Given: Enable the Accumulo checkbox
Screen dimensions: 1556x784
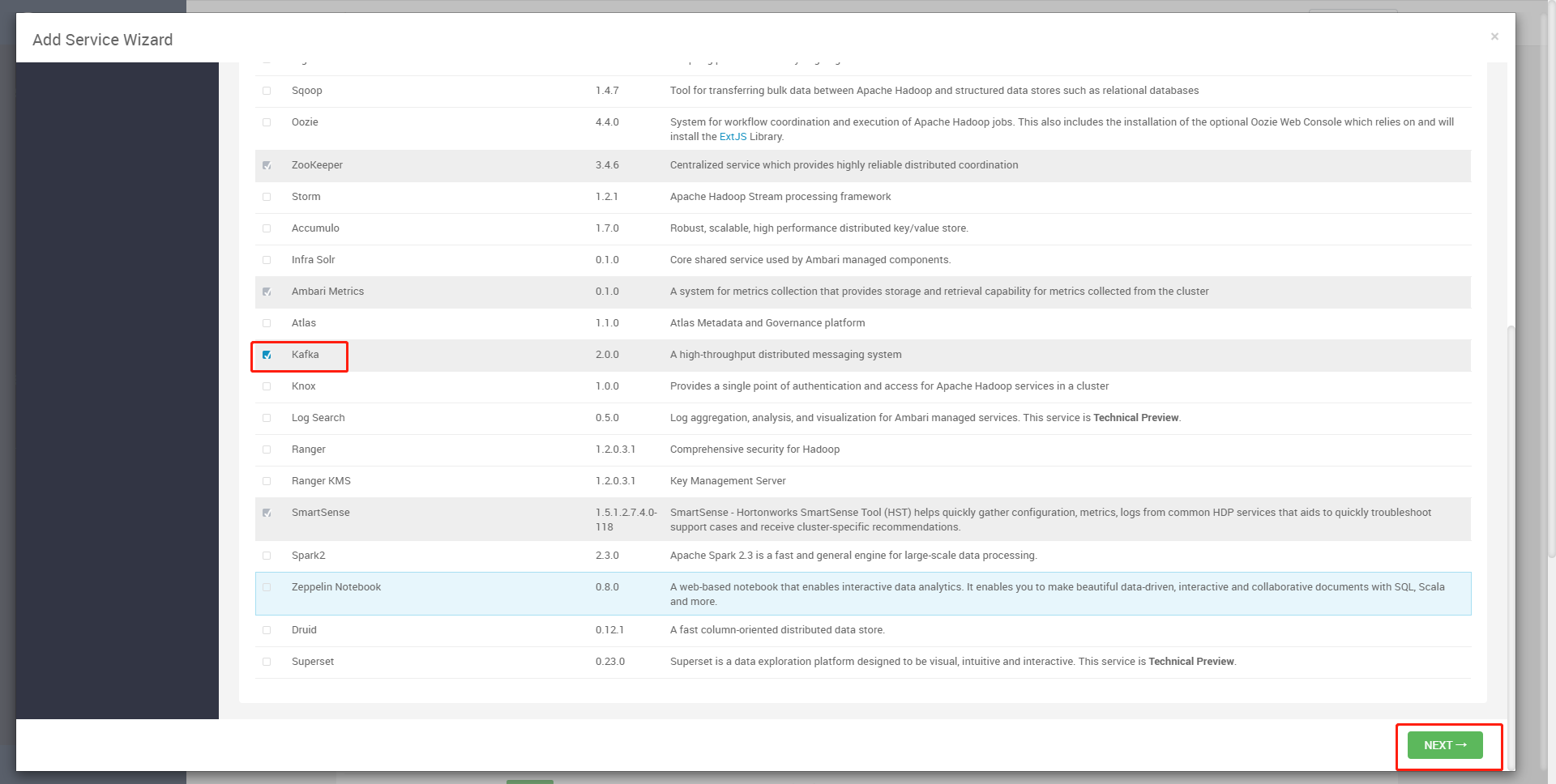Looking at the screenshot, I should point(267,228).
